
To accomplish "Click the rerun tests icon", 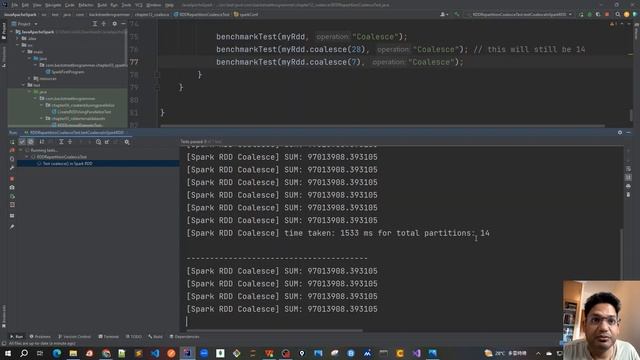I will point(12,142).
